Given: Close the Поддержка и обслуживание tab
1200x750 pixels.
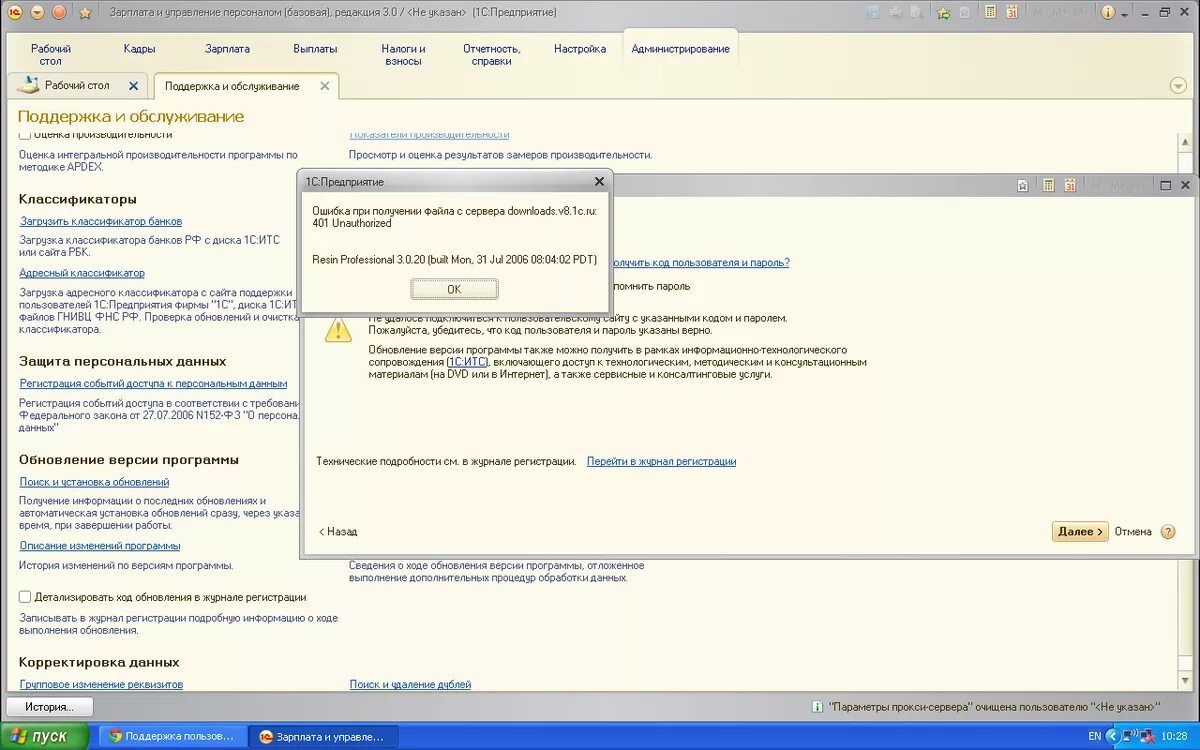Looking at the screenshot, I should [324, 86].
